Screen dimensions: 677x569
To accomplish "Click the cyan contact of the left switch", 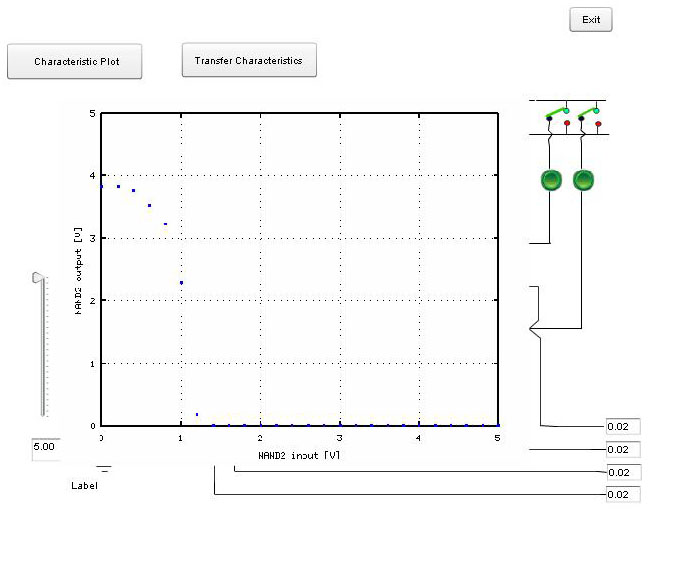I will [567, 109].
